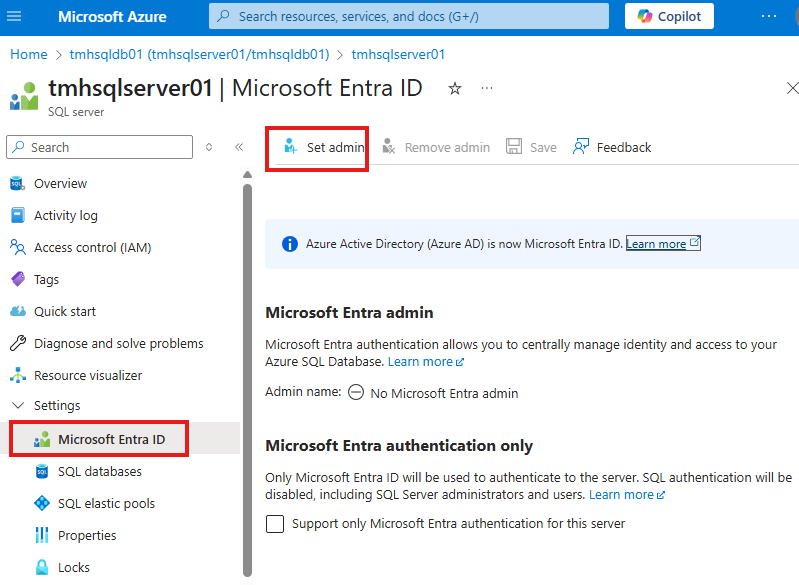The width and height of the screenshot is (799, 585).
Task: Focus the Azure global search box
Action: tap(409, 16)
